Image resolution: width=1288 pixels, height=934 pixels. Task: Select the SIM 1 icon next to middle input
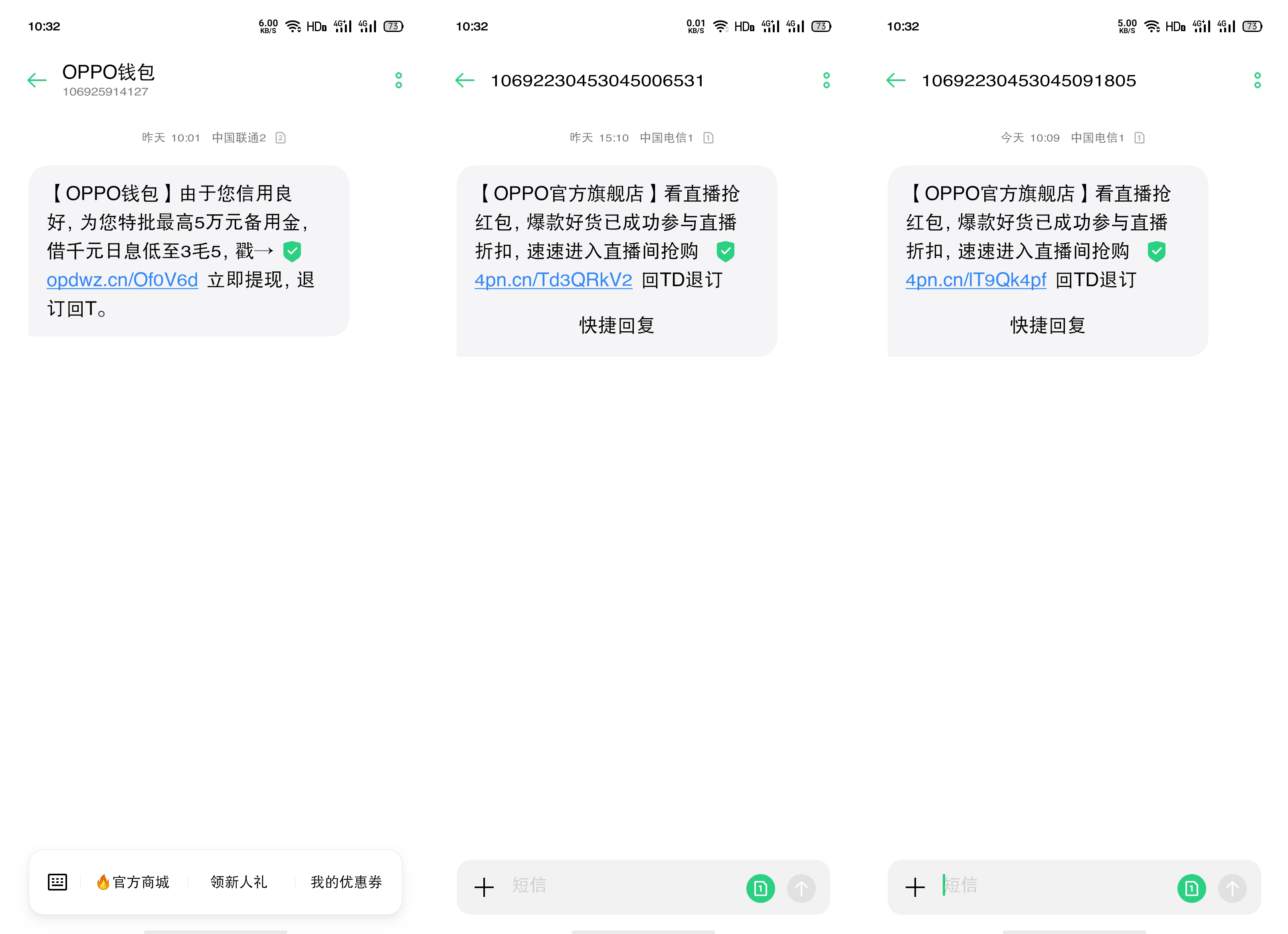click(x=761, y=887)
